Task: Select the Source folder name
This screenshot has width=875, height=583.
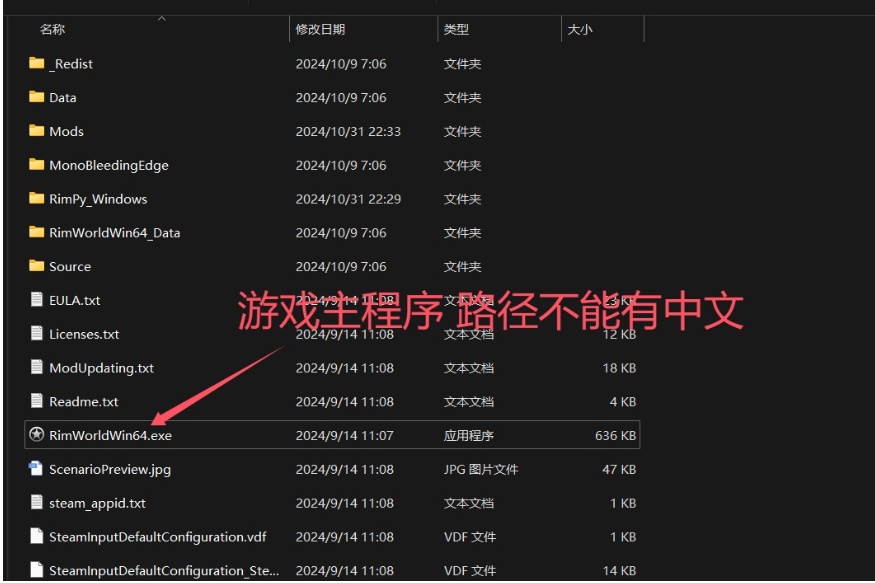Action: 70,266
